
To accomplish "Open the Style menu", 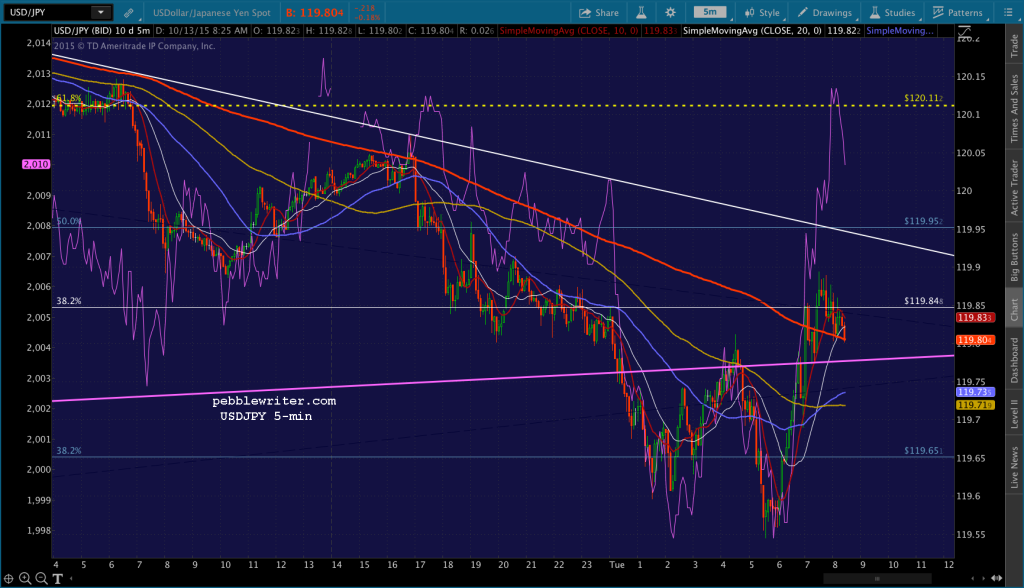I will pyautogui.click(x=762, y=12).
